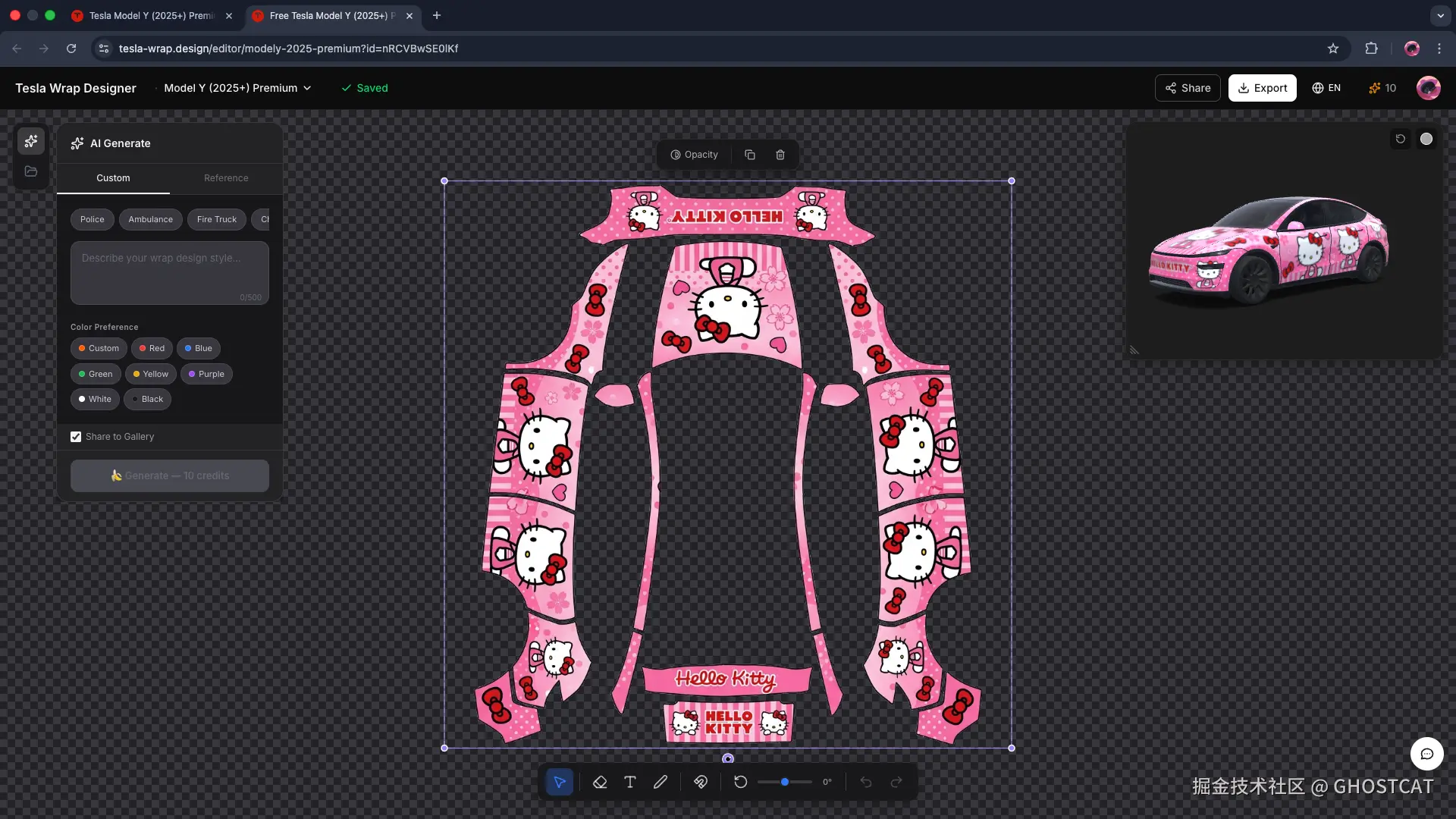Select the Black color preference
Screen dimensions: 1456x819
(147, 399)
